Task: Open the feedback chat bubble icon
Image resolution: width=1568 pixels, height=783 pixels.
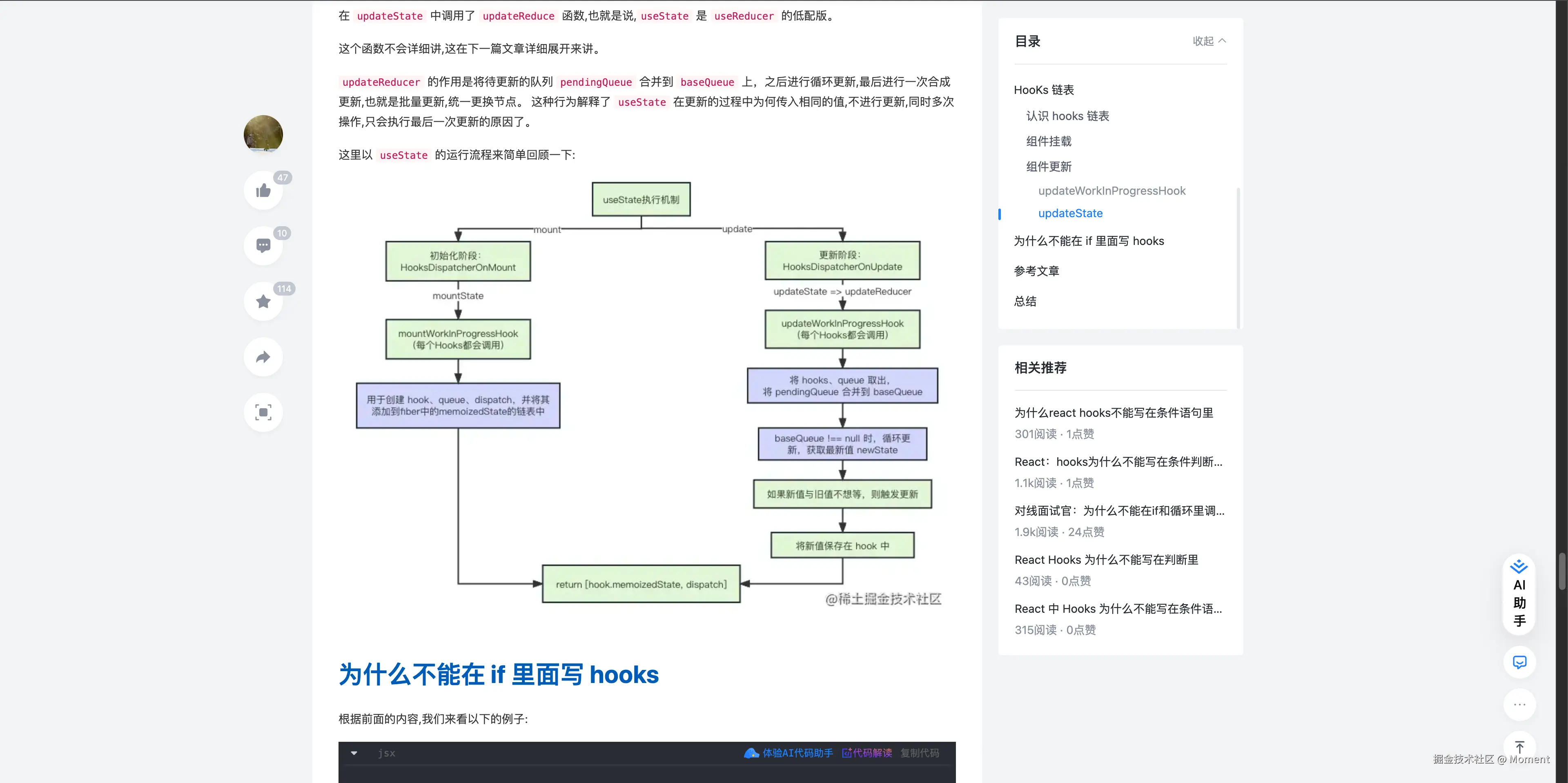Action: [1519, 663]
